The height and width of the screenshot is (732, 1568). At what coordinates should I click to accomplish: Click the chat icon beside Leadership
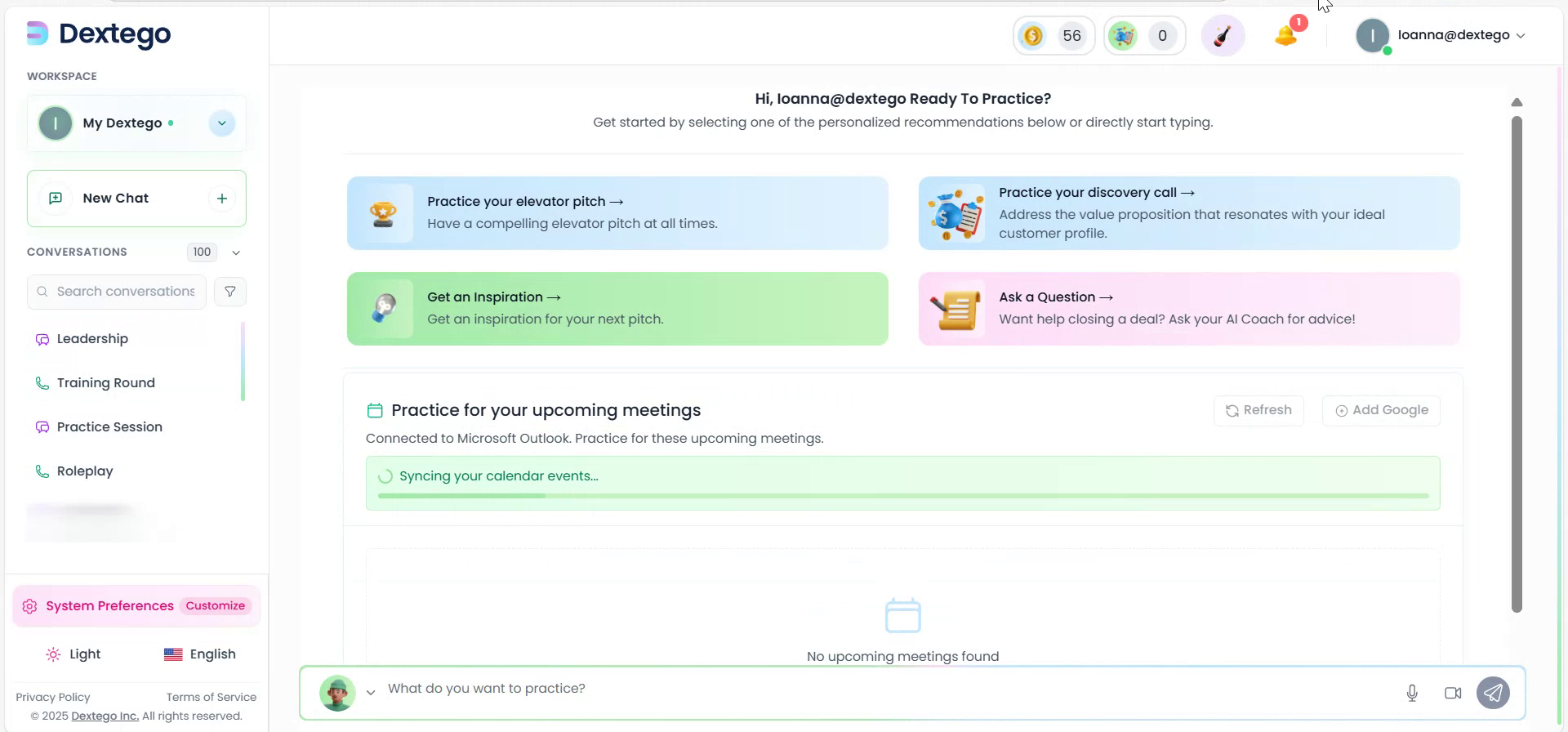point(42,339)
